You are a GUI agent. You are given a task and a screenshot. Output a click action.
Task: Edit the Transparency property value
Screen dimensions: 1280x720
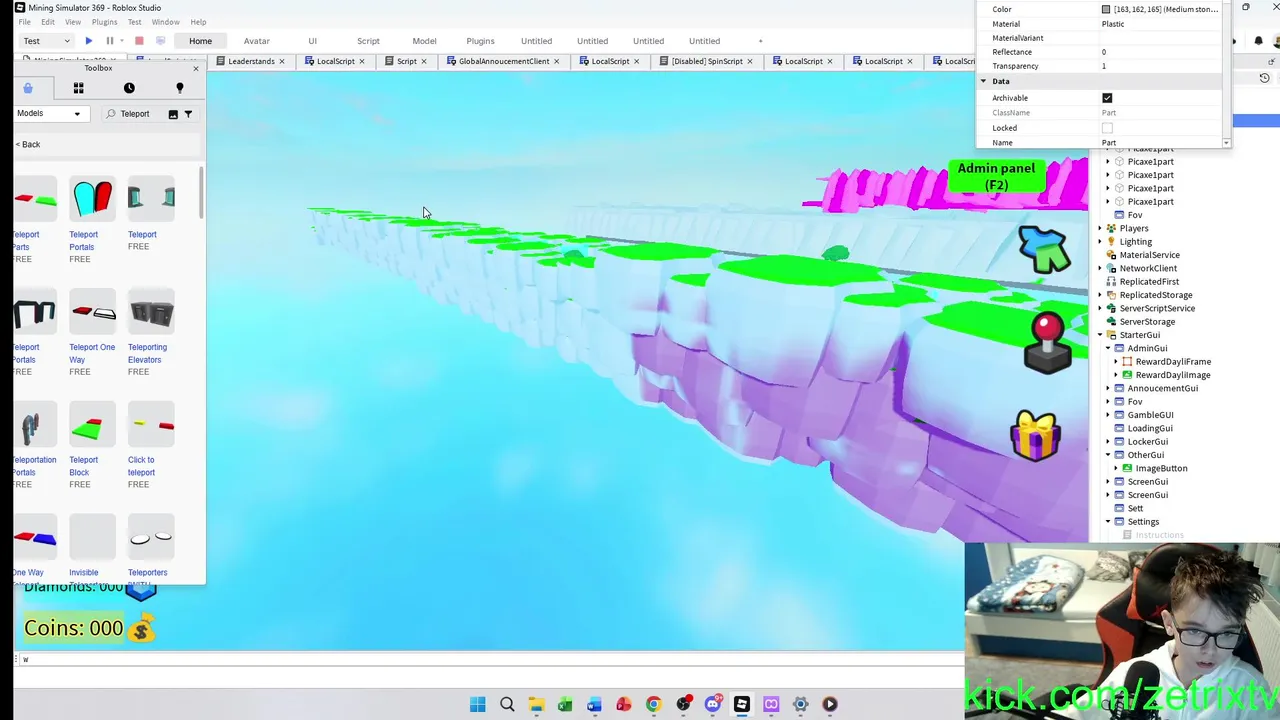tap(1160, 66)
